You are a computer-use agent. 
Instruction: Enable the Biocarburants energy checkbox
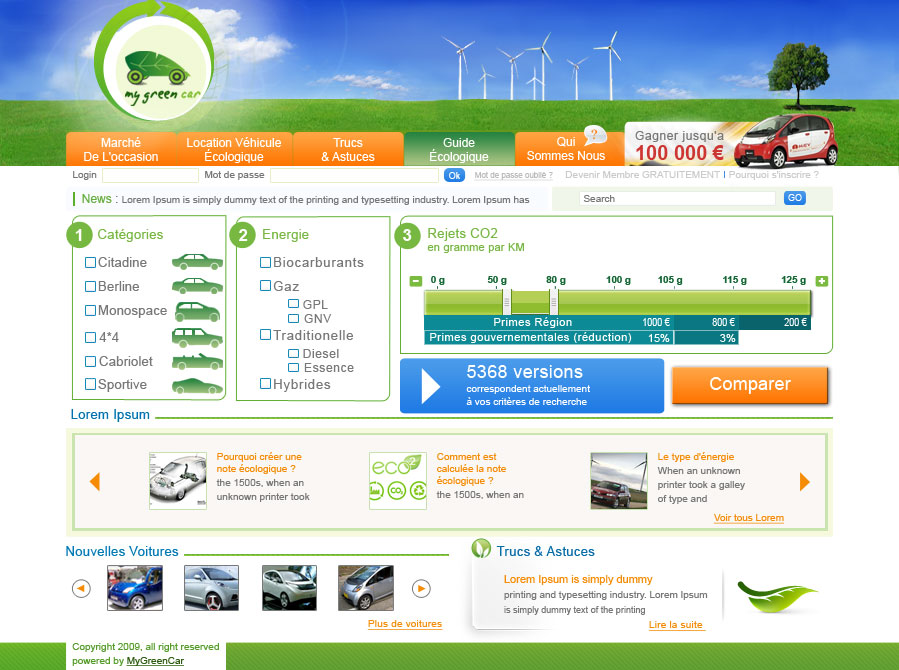[266, 263]
